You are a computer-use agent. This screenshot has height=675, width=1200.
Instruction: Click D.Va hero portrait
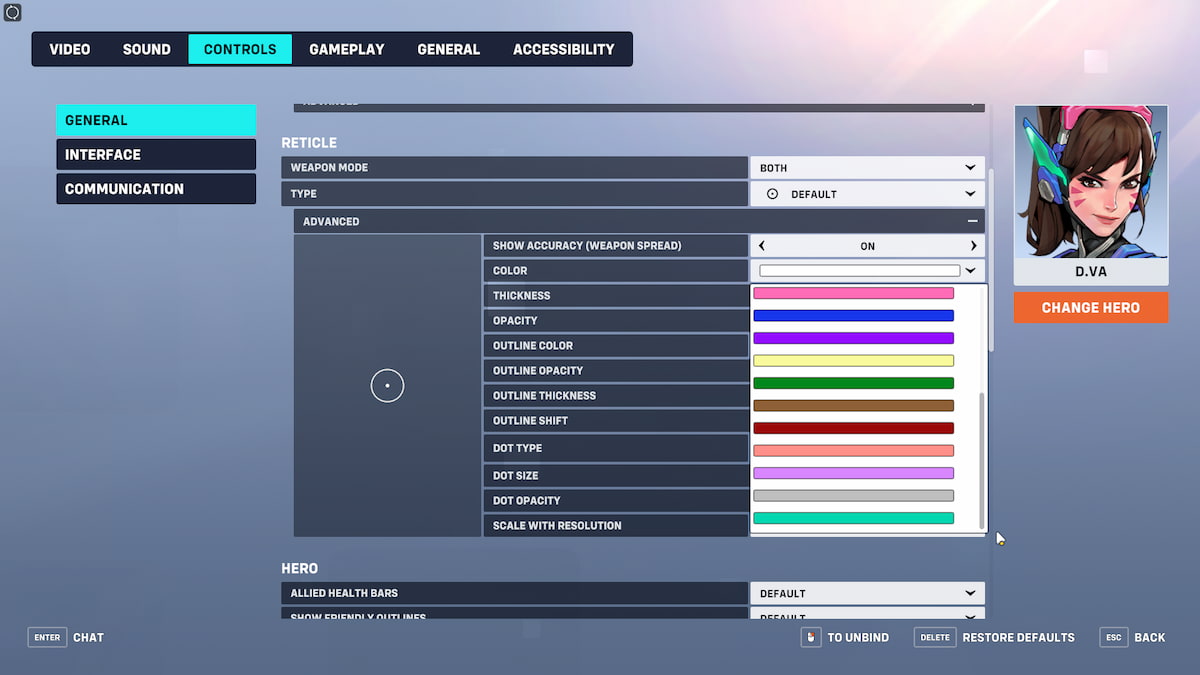pyautogui.click(x=1090, y=182)
